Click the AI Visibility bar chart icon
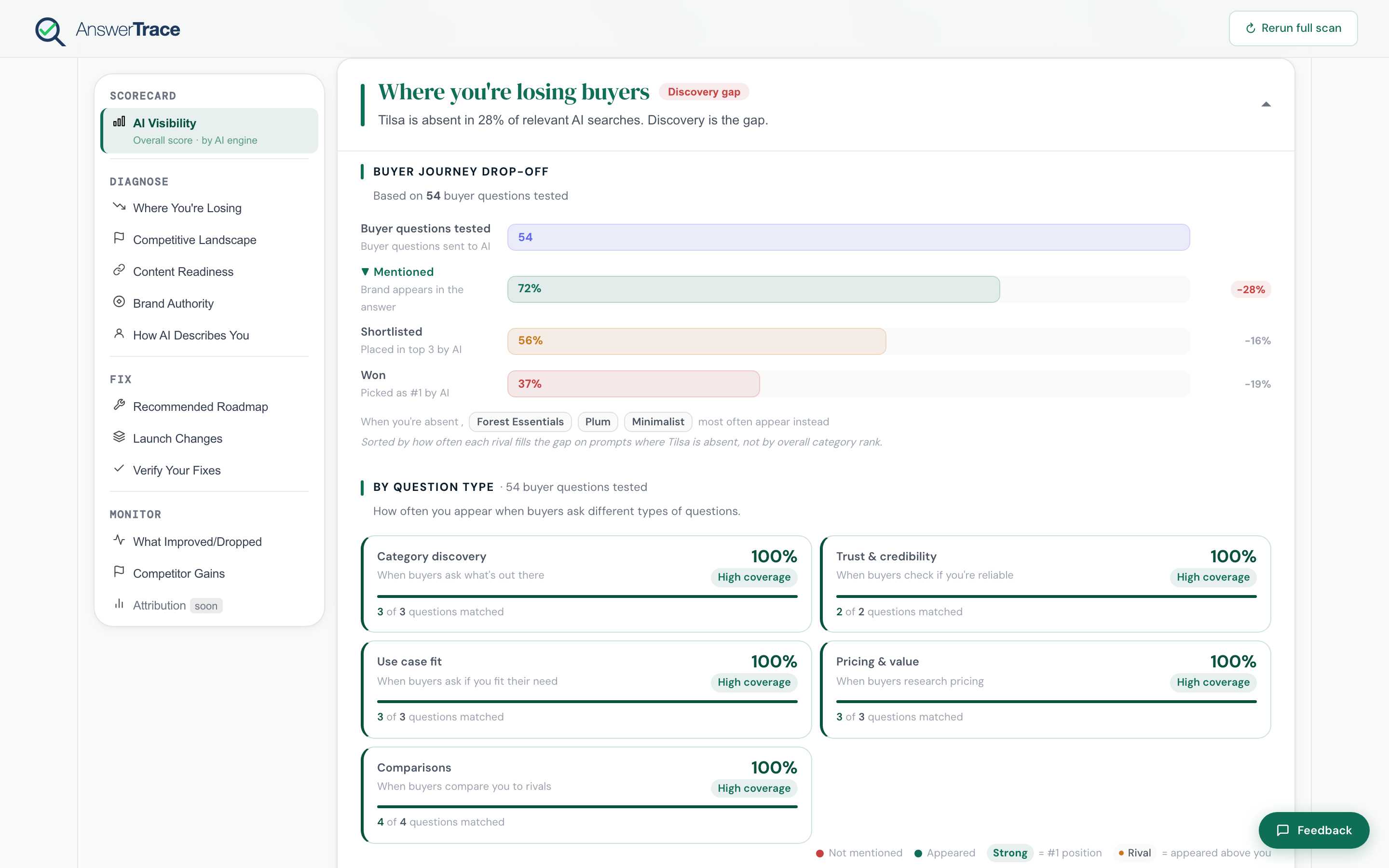Image resolution: width=1389 pixels, height=868 pixels. (119, 122)
